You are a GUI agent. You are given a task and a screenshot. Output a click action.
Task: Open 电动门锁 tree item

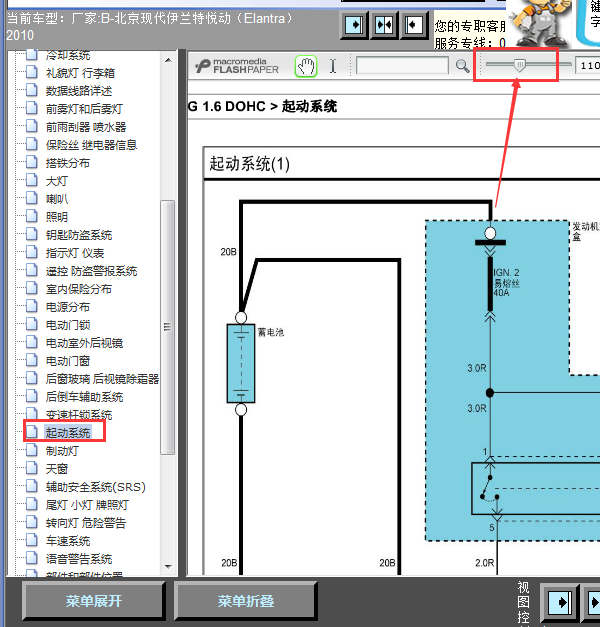click(x=68, y=325)
